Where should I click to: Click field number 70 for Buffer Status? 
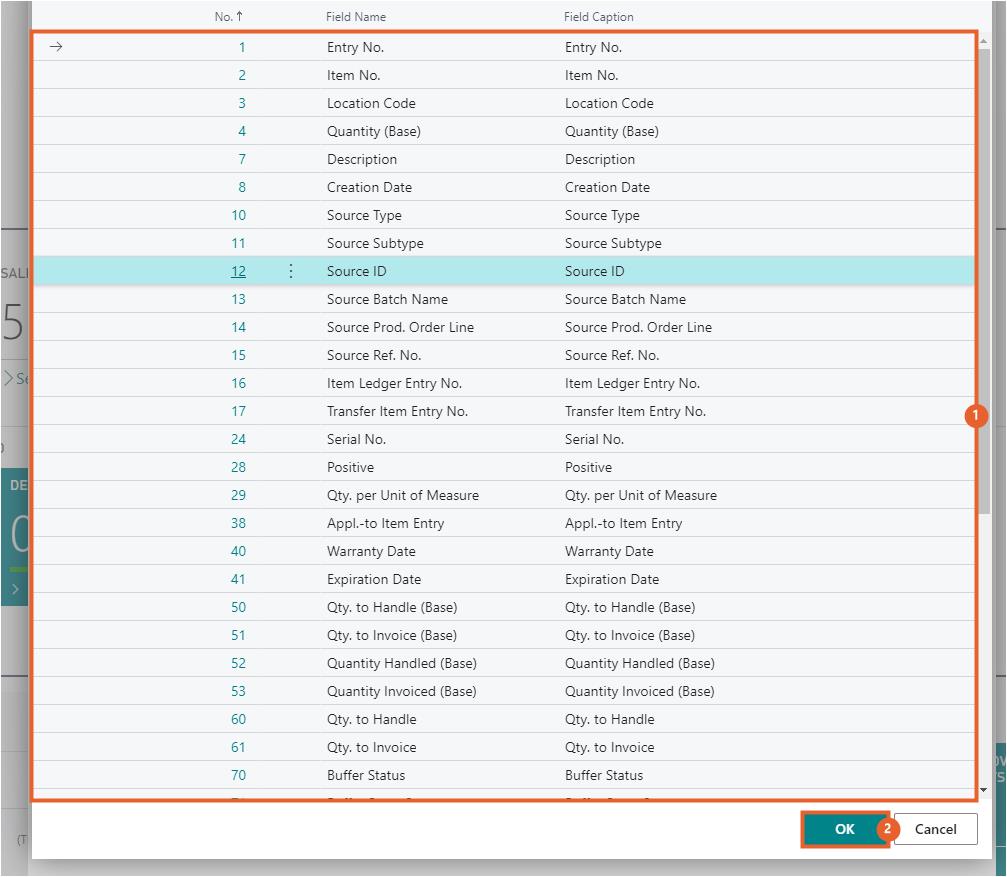[x=238, y=775]
